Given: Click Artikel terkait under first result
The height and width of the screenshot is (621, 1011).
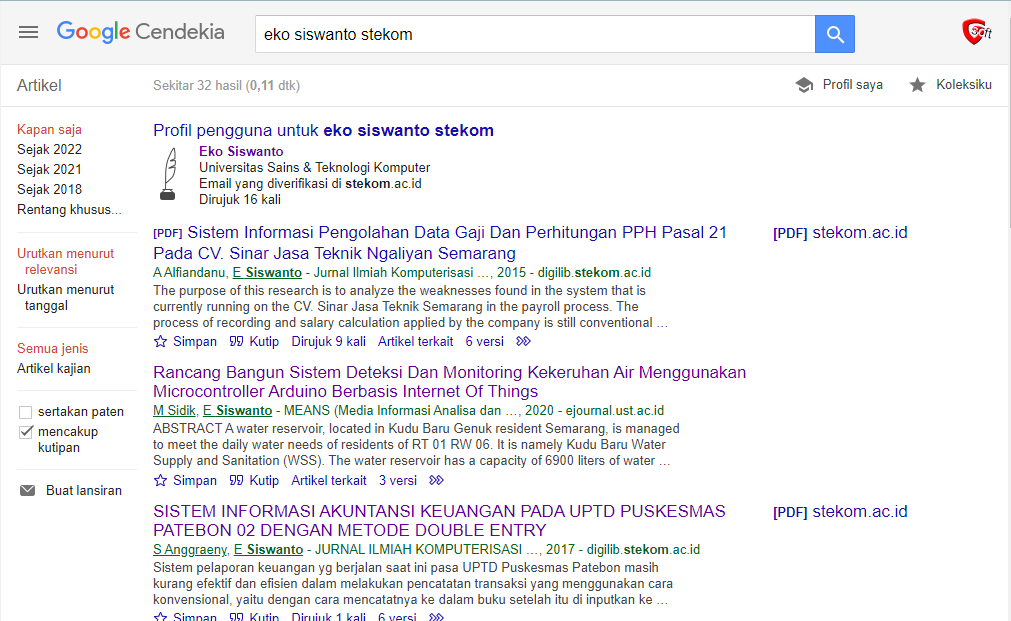Looking at the screenshot, I should [x=415, y=341].
